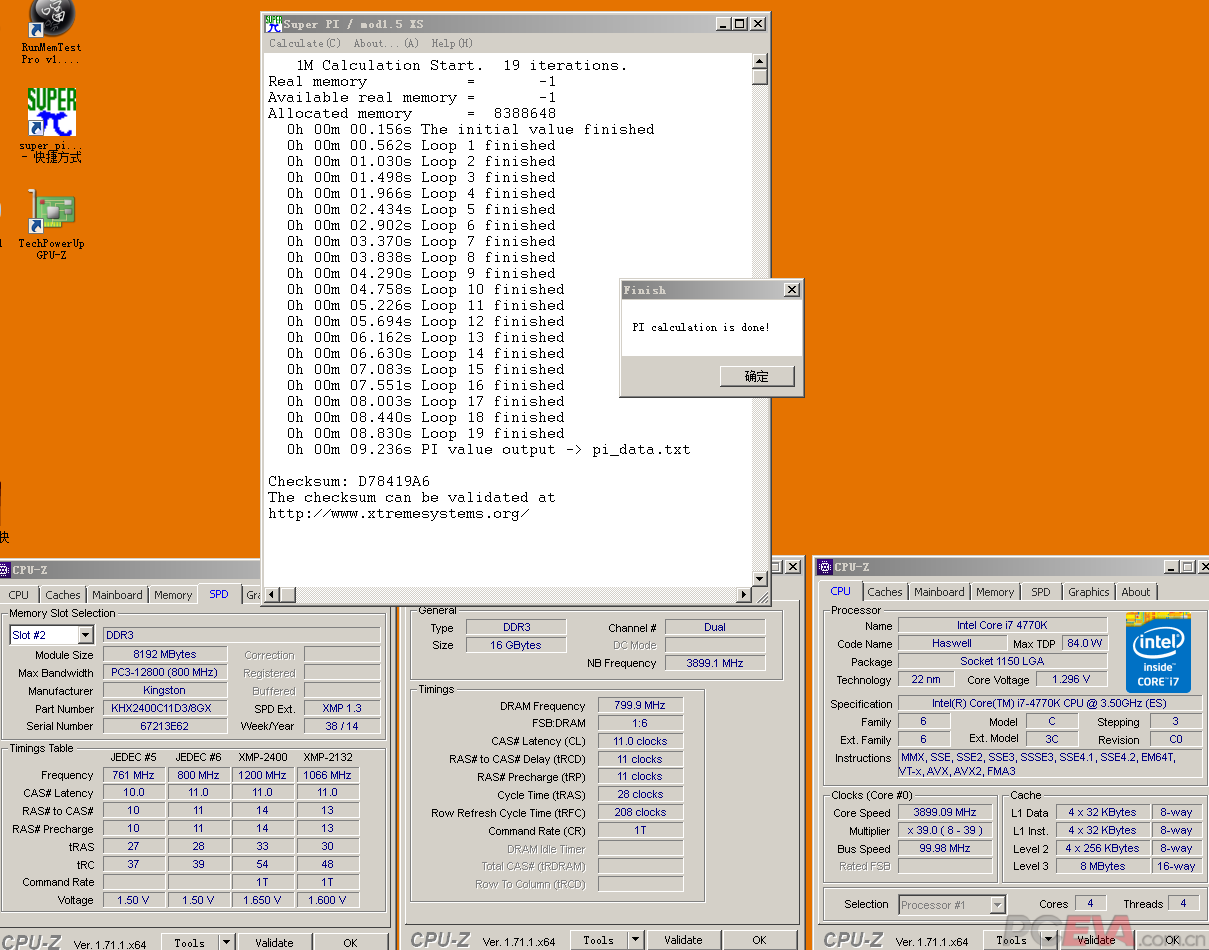Click Validate in the SPD CPU-Z window
Viewport: 1209px width, 950px height.
tap(274, 942)
